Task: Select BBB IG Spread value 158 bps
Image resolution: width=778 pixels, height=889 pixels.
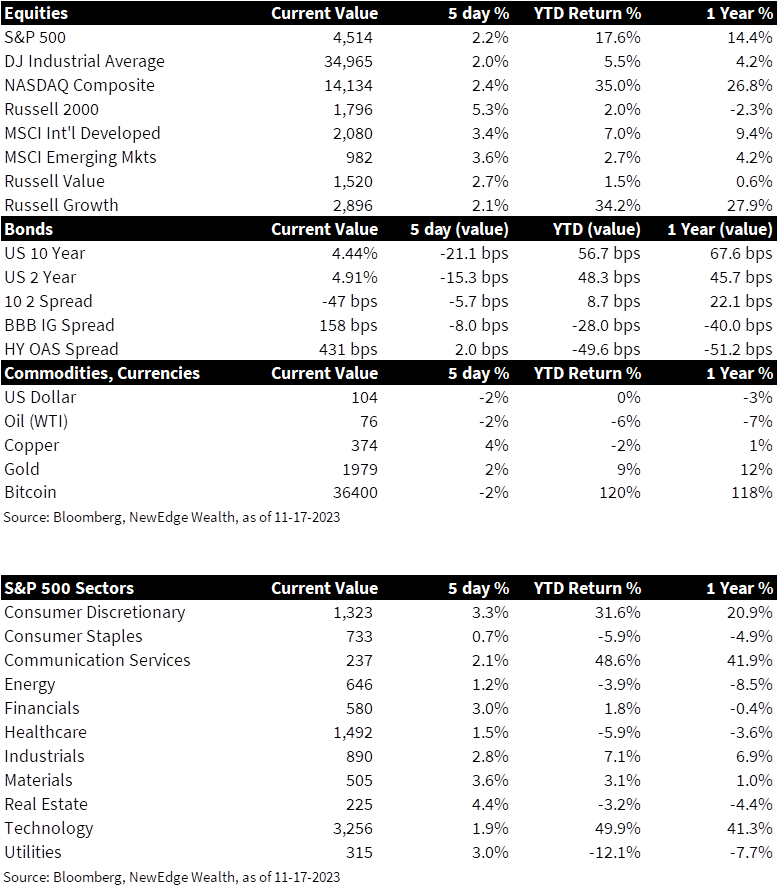Action: tap(348, 325)
